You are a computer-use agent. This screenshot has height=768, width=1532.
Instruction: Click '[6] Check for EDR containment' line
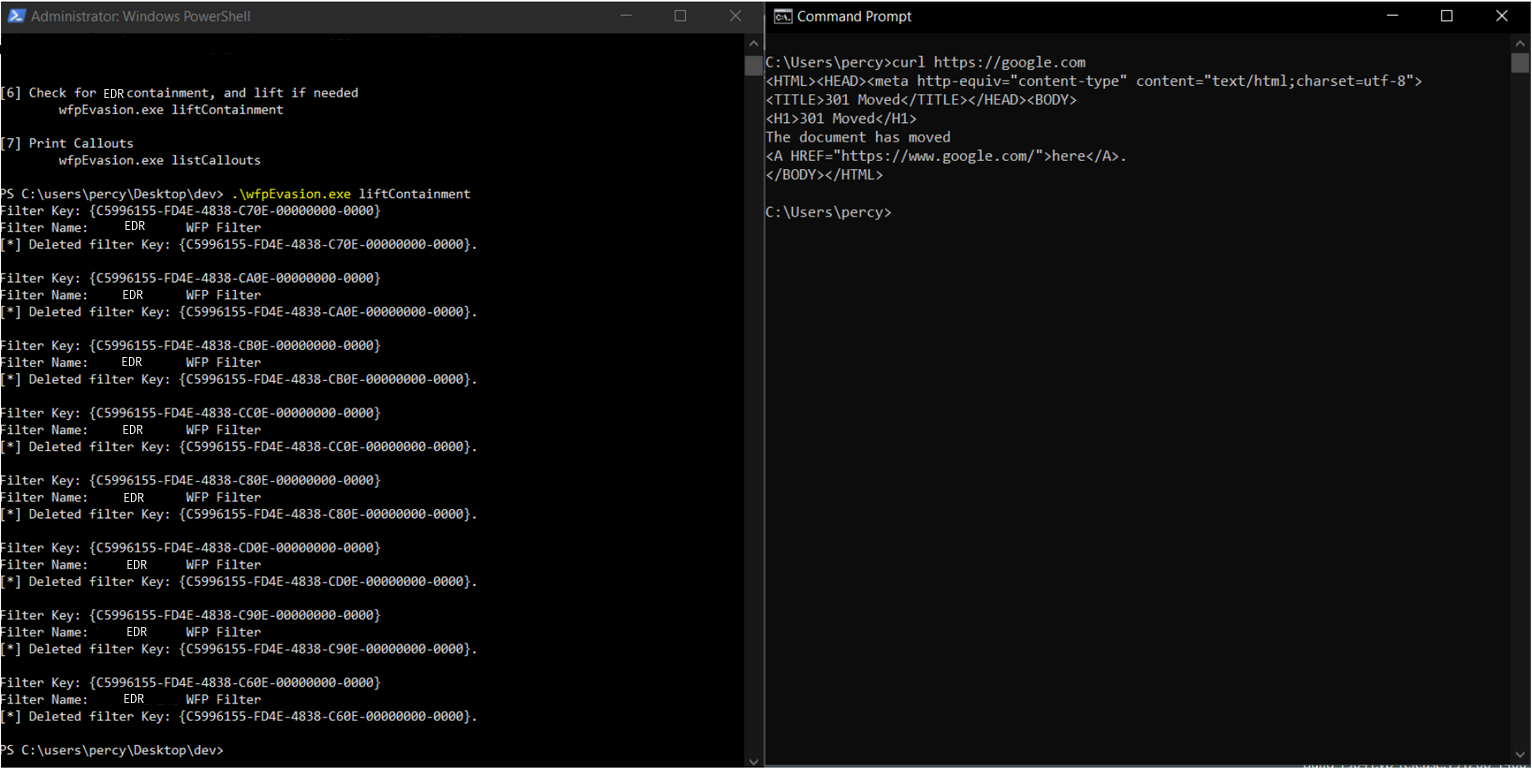click(180, 93)
